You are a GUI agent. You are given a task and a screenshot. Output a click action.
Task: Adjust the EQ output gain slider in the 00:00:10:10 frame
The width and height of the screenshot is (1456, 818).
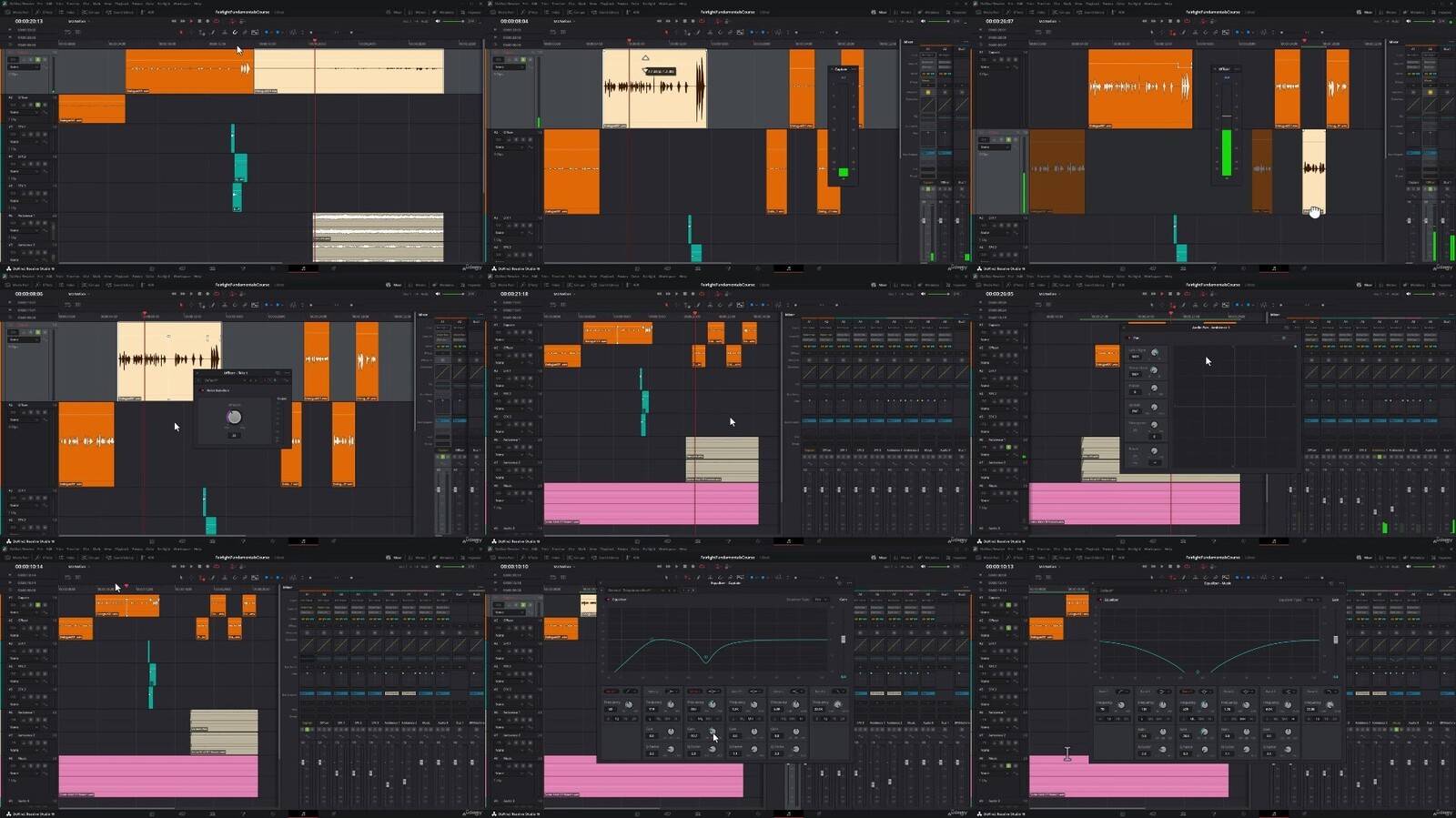pos(844,640)
